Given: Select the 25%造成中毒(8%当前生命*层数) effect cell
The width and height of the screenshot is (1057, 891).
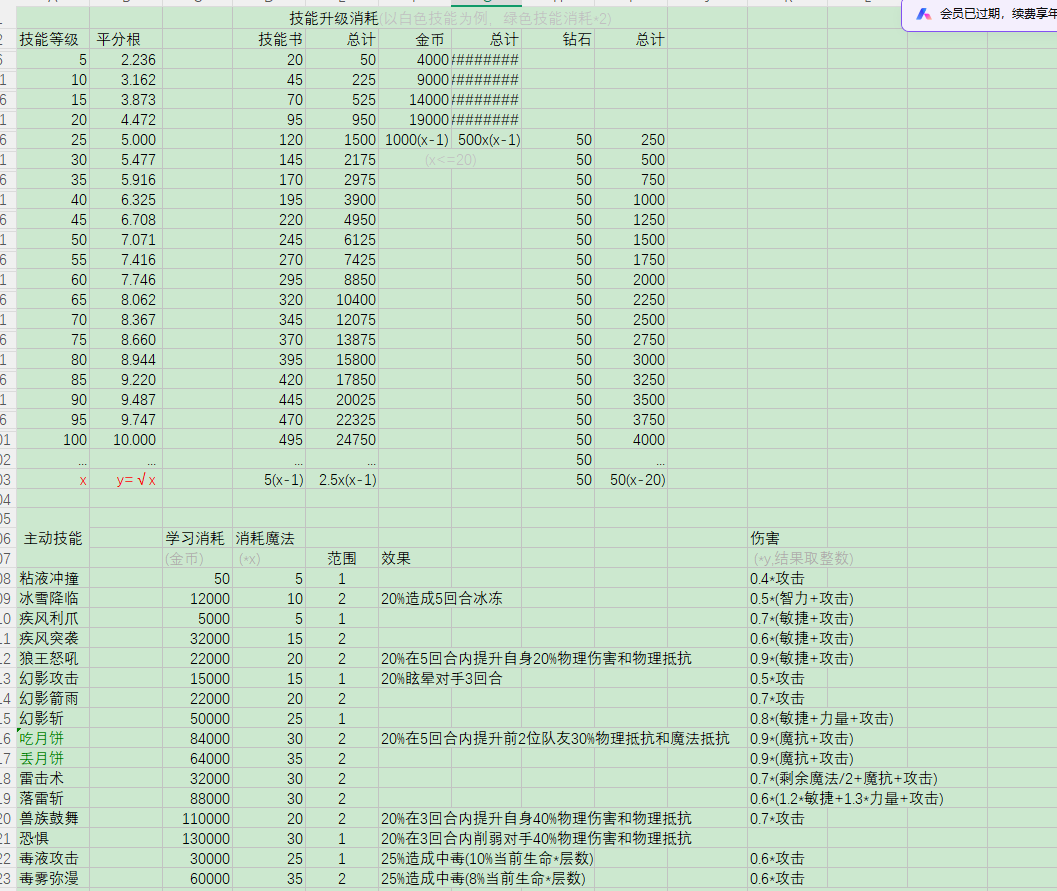Looking at the screenshot, I should pyautogui.click(x=483, y=879).
